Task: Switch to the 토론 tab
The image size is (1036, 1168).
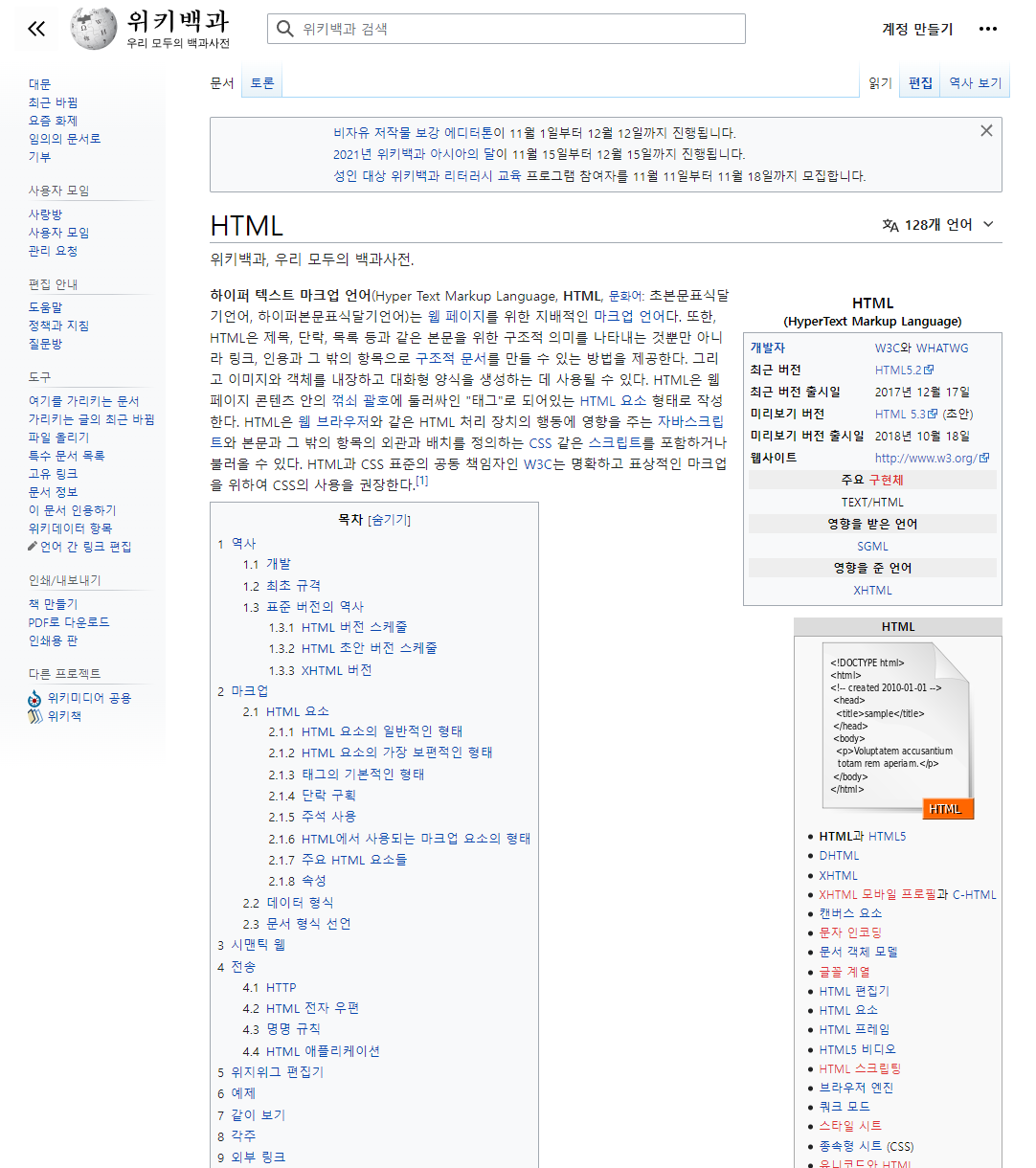Action: [x=262, y=83]
